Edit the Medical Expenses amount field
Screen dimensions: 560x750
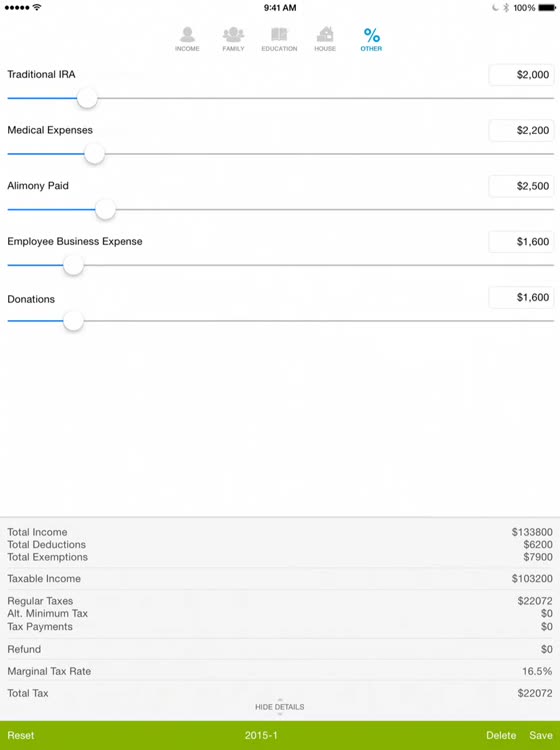pyautogui.click(x=521, y=130)
